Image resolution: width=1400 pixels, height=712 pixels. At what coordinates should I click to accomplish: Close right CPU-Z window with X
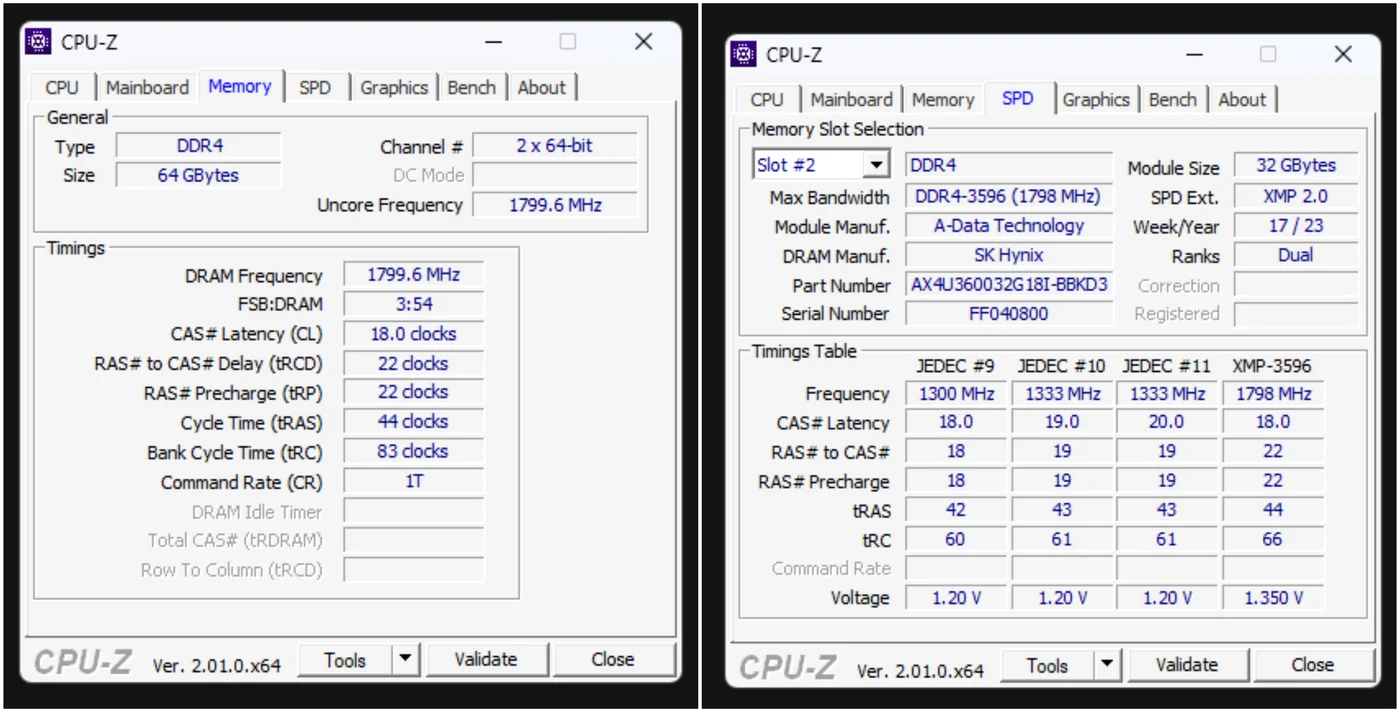(1343, 54)
